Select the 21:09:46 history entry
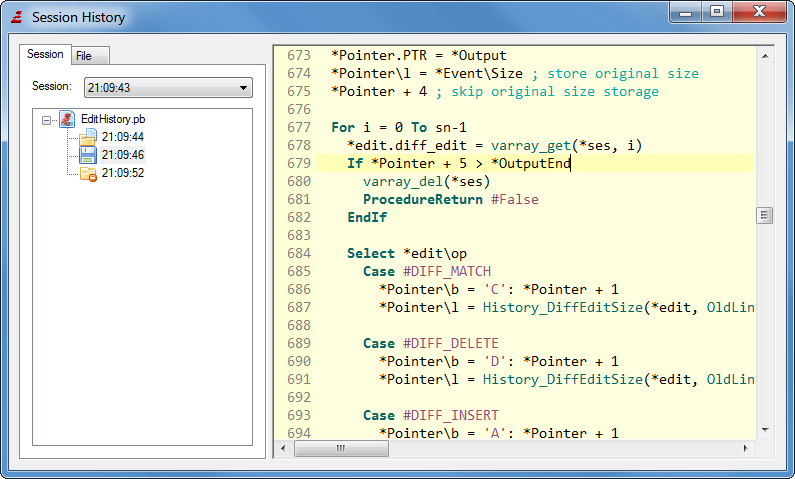 click(x=122, y=155)
